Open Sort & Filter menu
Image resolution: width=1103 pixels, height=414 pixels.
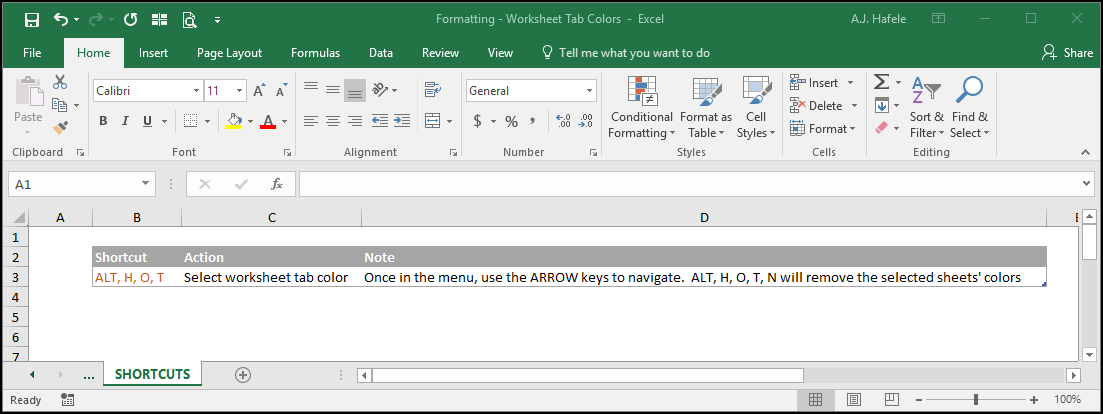(926, 108)
